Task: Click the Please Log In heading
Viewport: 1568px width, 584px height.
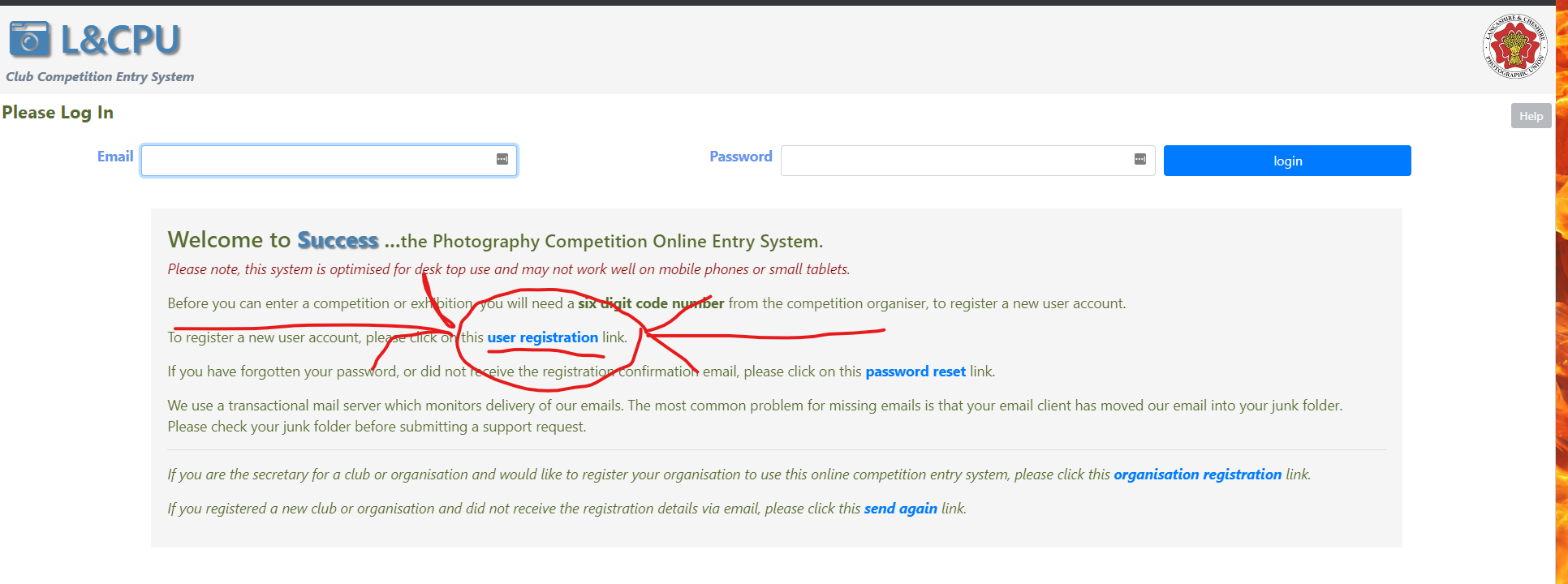Action: (58, 113)
